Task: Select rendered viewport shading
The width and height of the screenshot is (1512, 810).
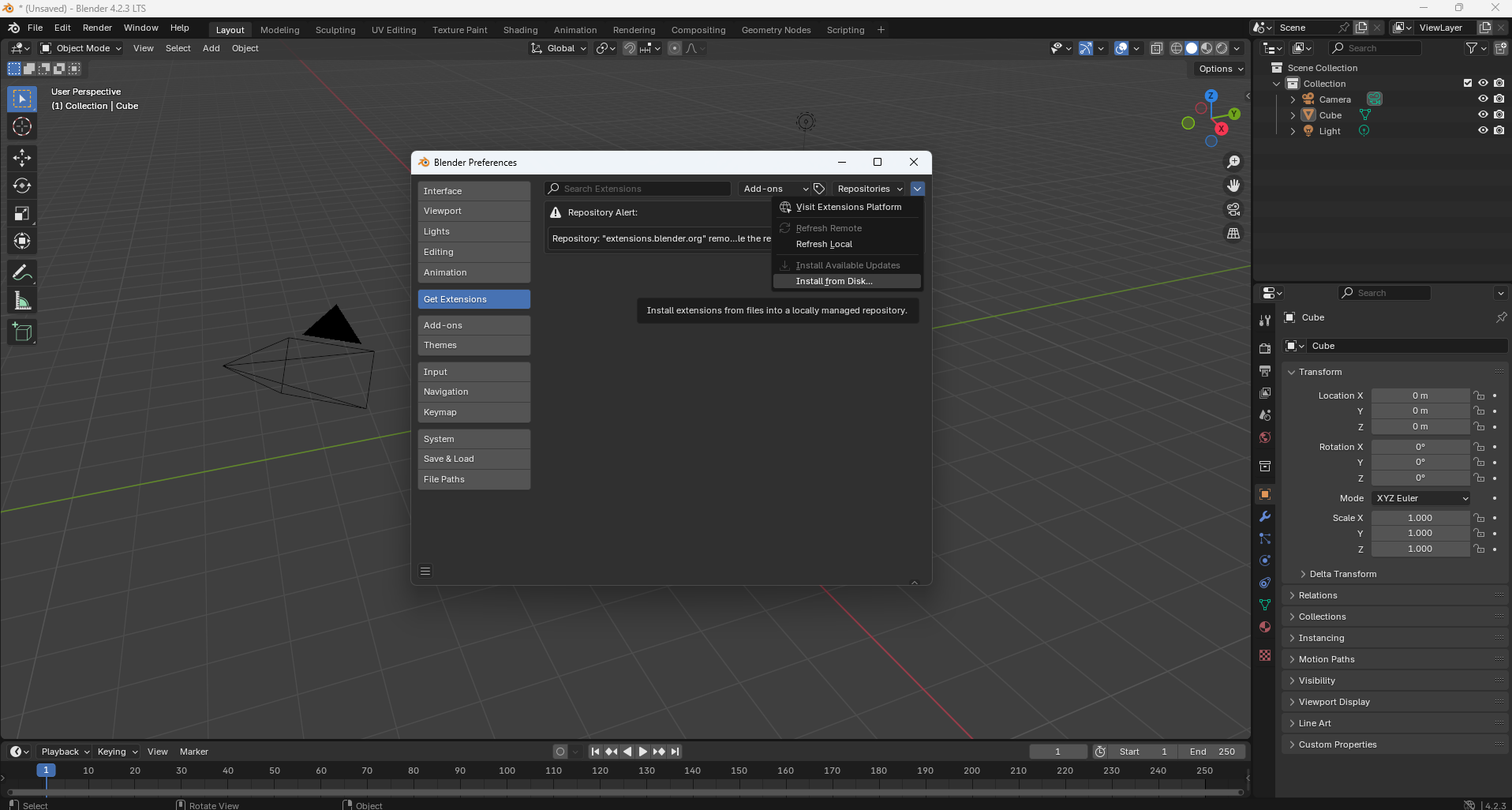Action: click(x=1222, y=48)
